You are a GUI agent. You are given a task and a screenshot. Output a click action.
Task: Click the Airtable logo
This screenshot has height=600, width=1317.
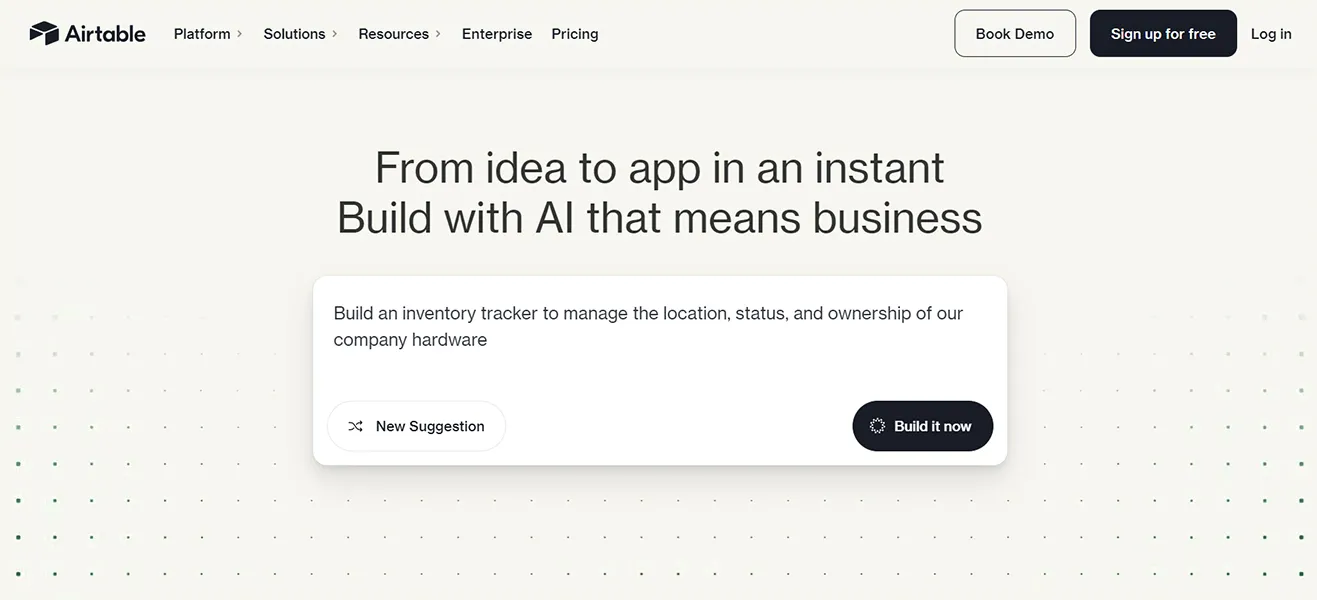(x=88, y=32)
